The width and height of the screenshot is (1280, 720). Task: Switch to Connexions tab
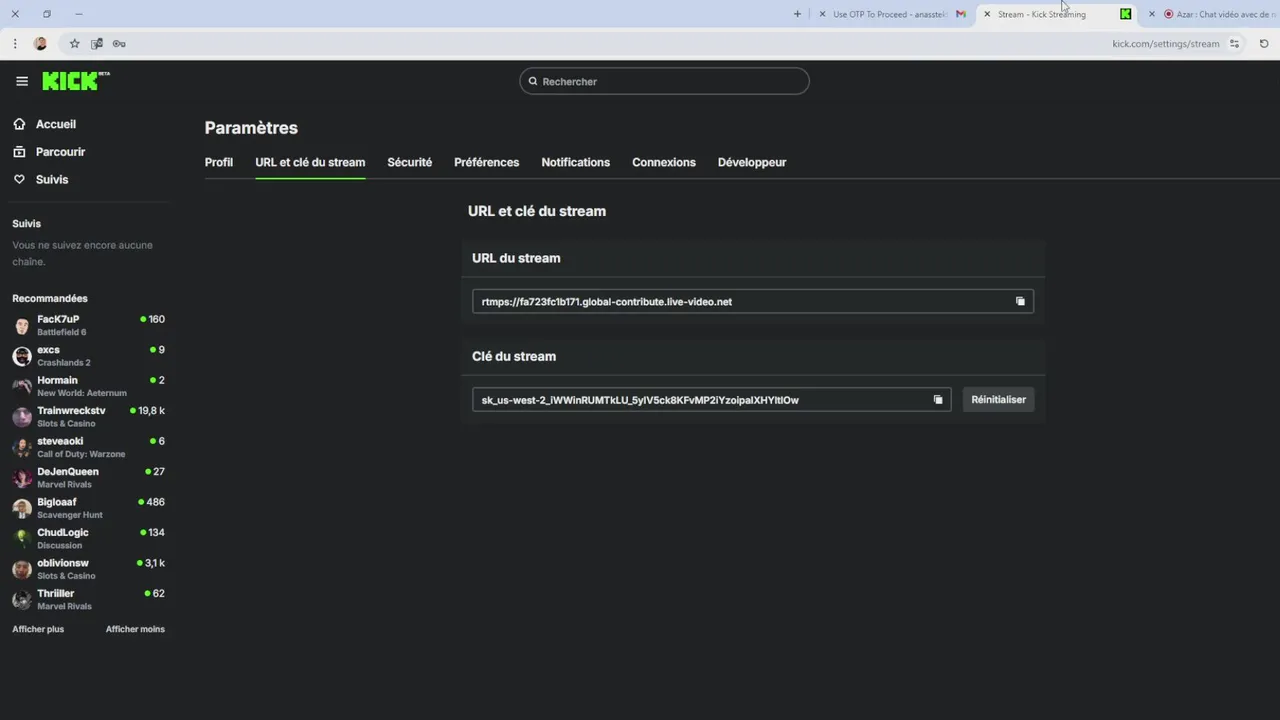pos(664,162)
